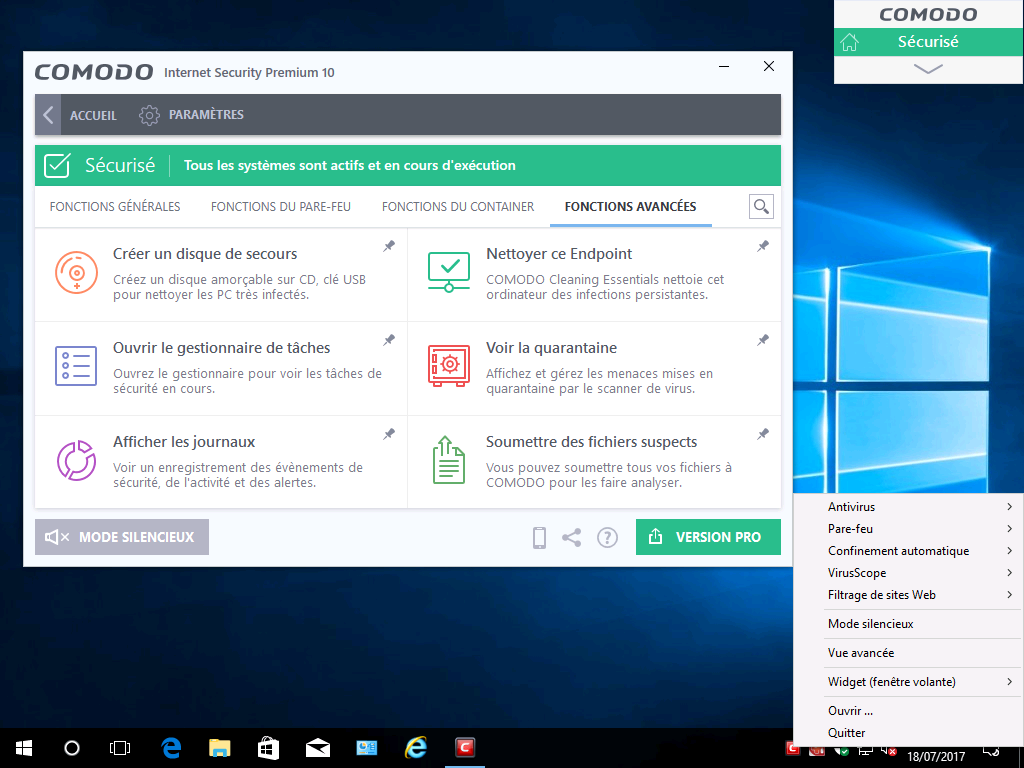Image resolution: width=1024 pixels, height=768 pixels.
Task: Click the mobile phone icon
Action: point(539,538)
